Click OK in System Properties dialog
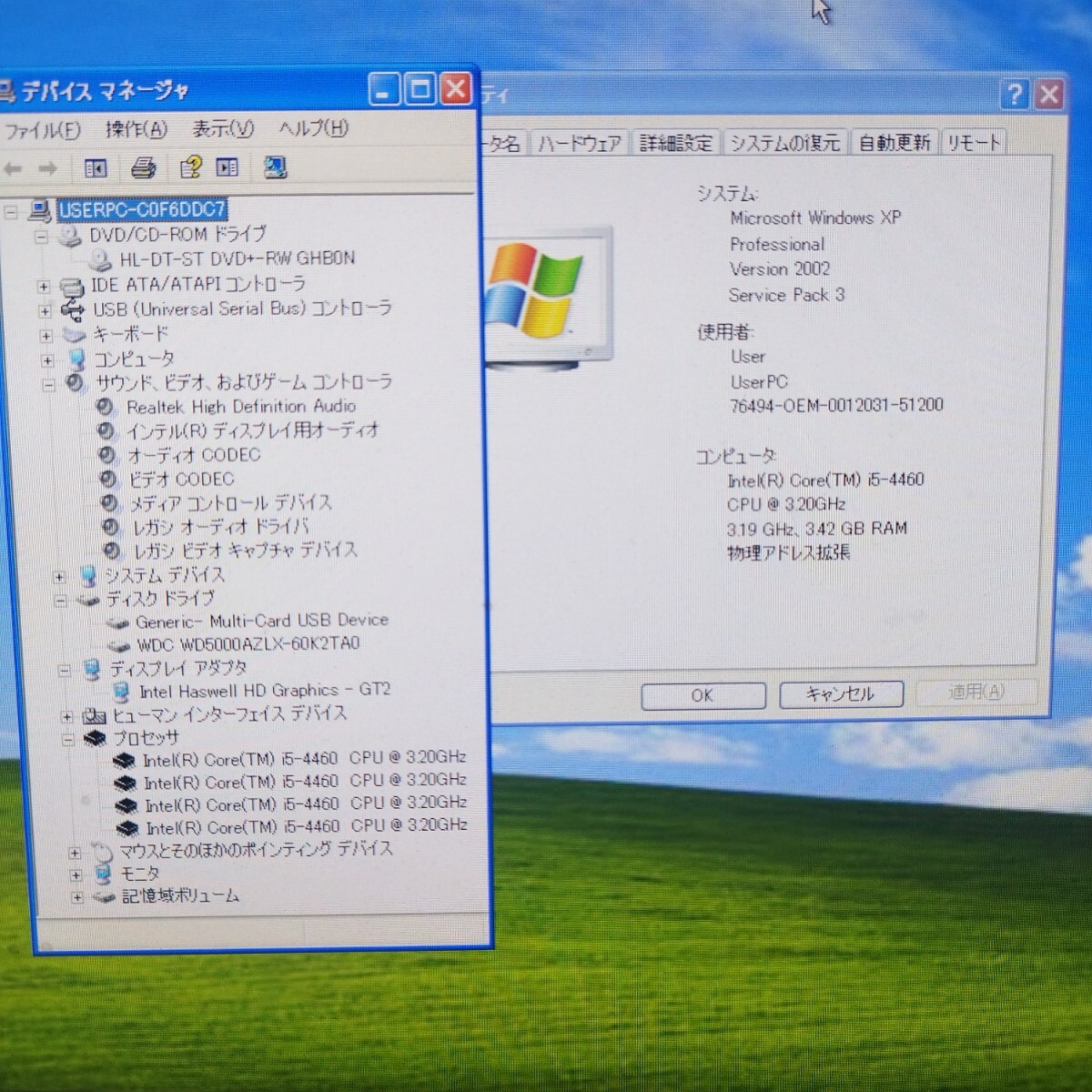The height and width of the screenshot is (1092, 1092). pos(702,695)
